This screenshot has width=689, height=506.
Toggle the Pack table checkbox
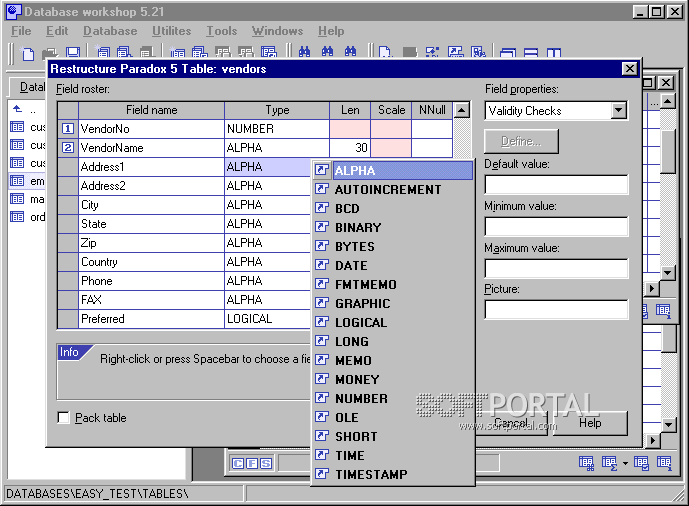point(64,418)
